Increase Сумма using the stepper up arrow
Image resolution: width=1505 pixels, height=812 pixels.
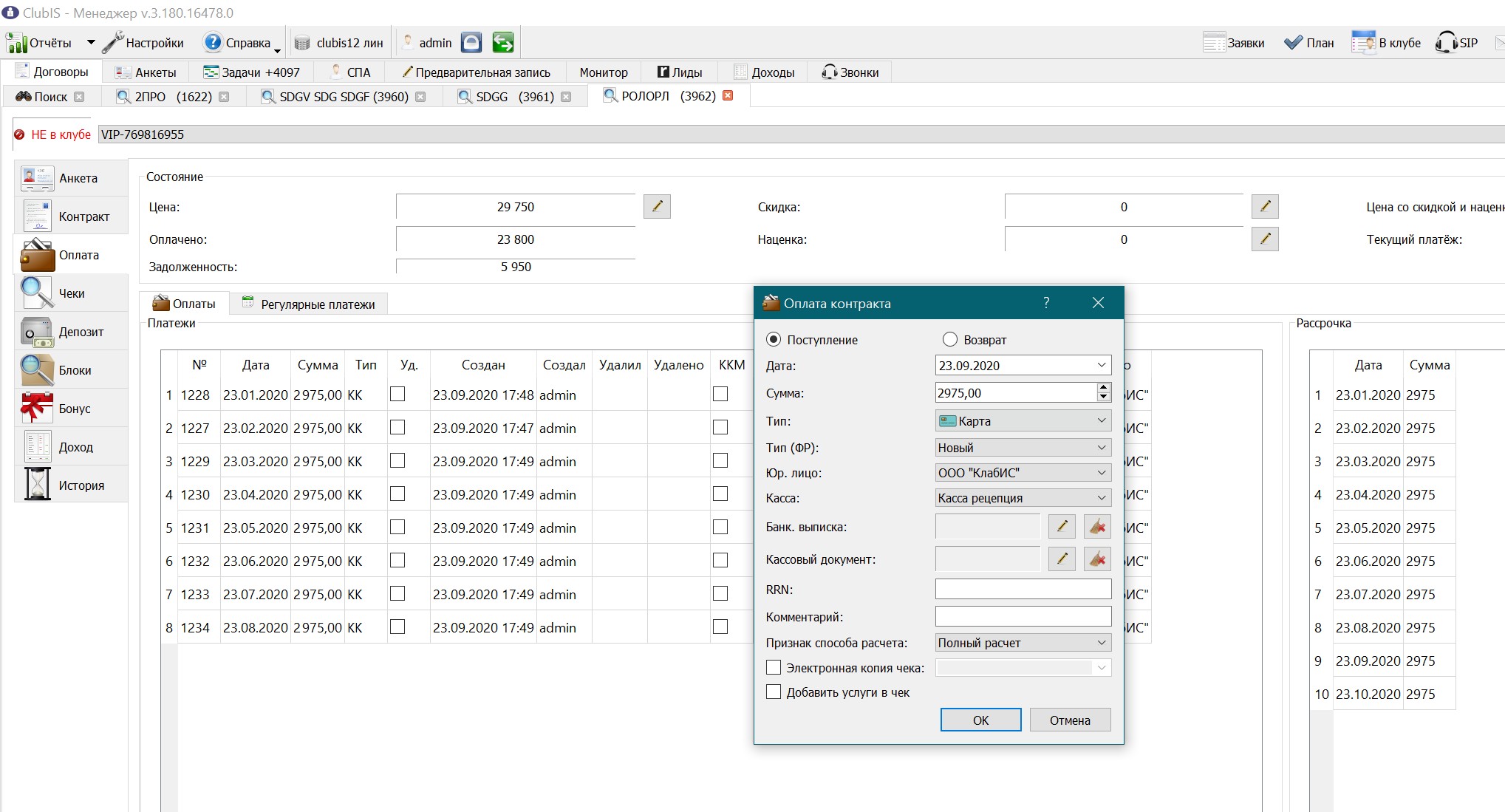(x=1103, y=387)
